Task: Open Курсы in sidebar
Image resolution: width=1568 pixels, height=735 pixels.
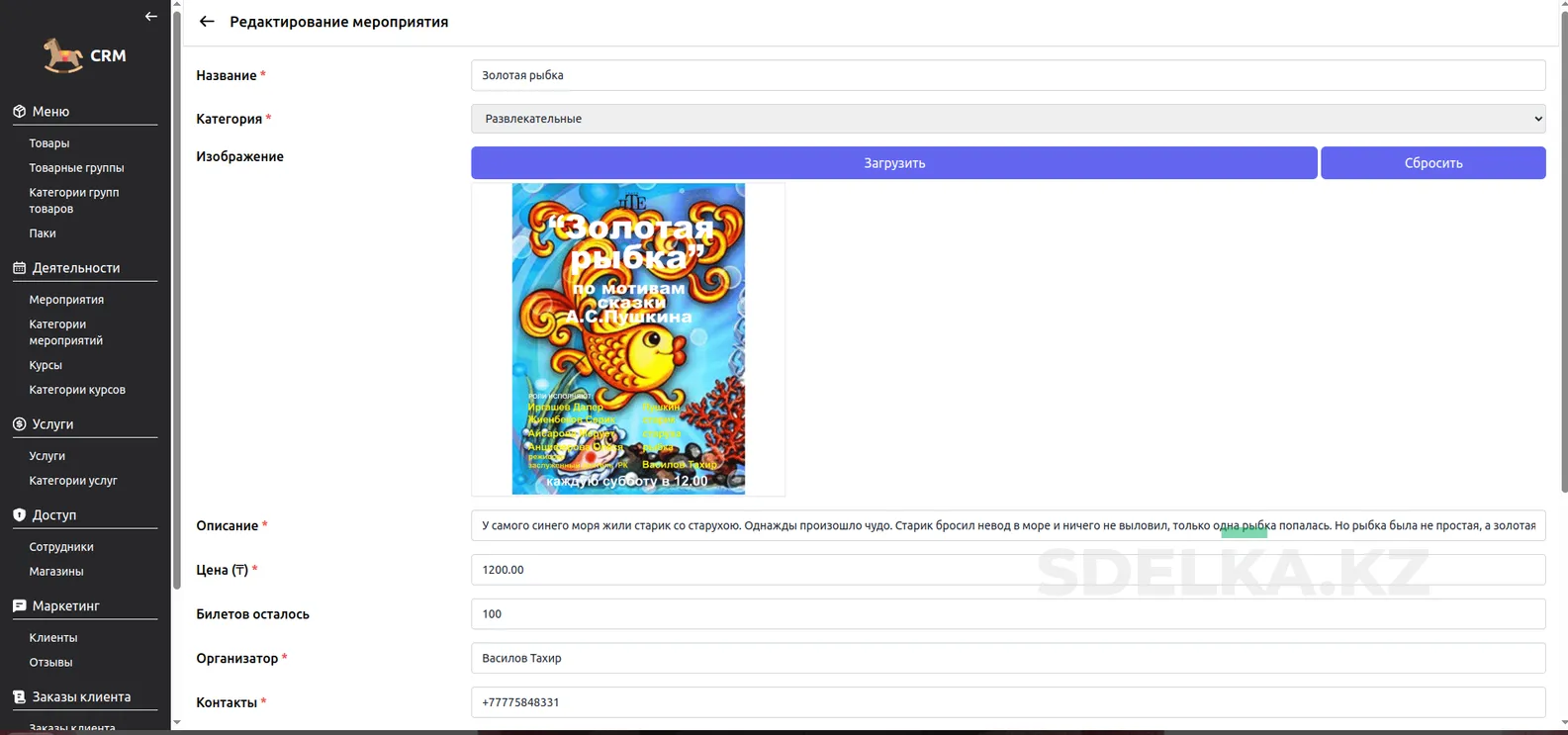Action: [46, 365]
